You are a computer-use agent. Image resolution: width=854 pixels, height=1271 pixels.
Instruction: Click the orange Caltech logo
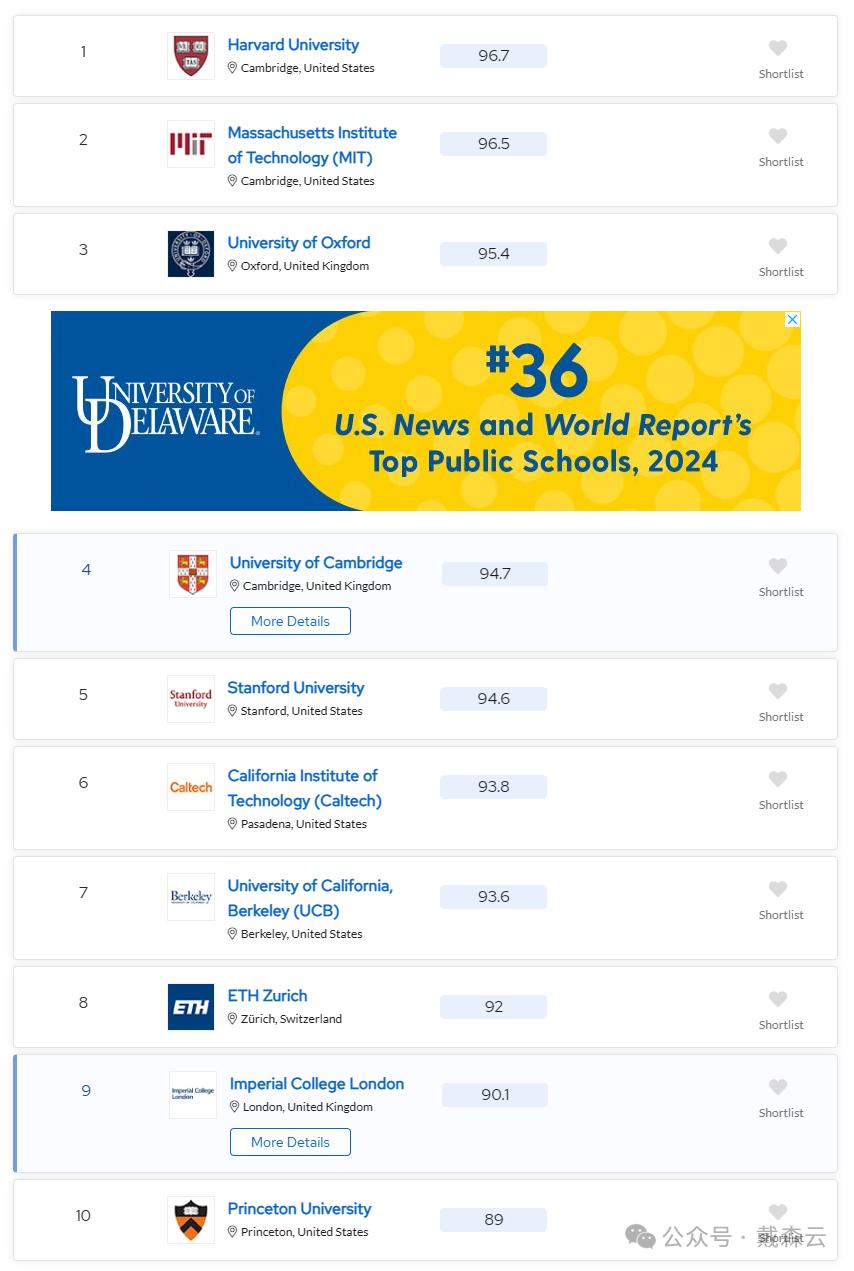point(190,787)
